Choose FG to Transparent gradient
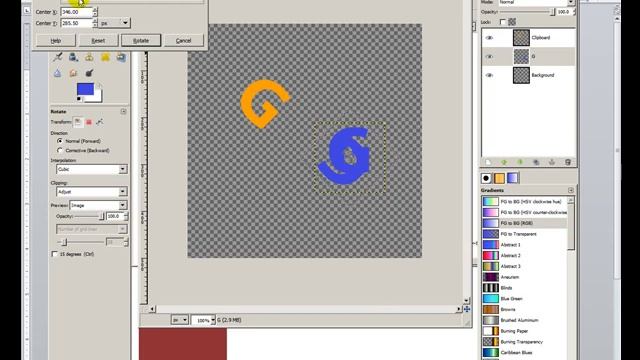This screenshot has height=360, width=640. coord(524,234)
